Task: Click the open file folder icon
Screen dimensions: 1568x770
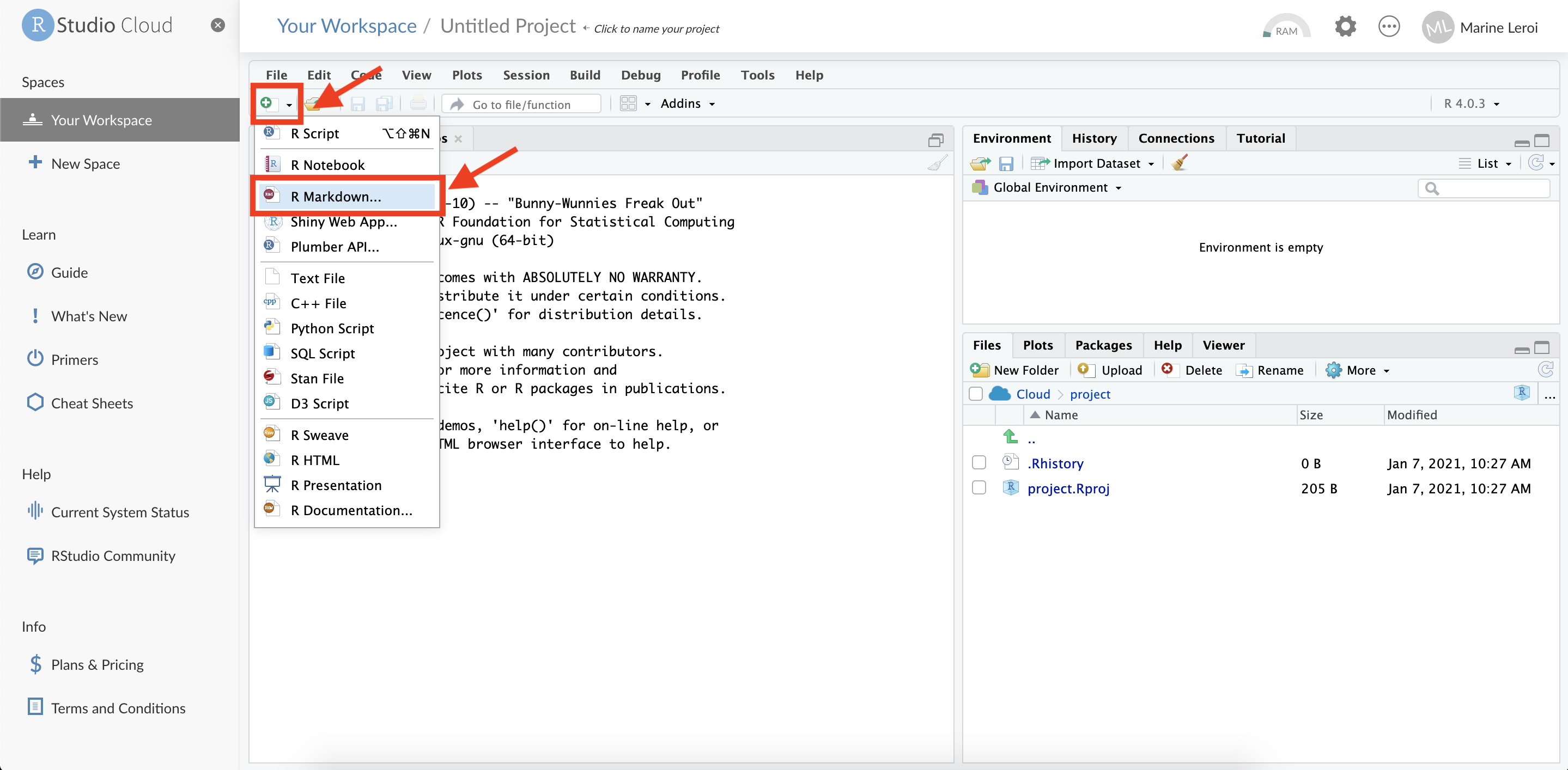Action: point(313,104)
